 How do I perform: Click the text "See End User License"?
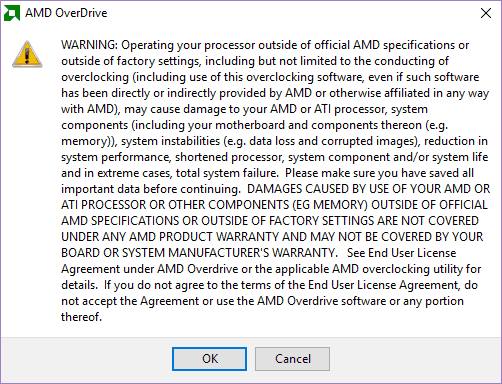pyautogui.click(x=401, y=253)
